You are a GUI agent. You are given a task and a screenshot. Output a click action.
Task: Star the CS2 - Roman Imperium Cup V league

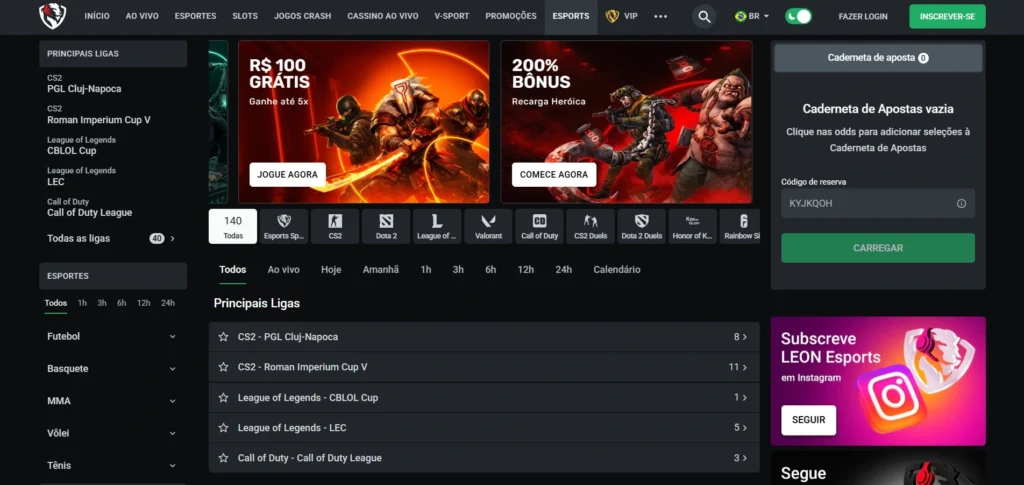click(x=223, y=367)
